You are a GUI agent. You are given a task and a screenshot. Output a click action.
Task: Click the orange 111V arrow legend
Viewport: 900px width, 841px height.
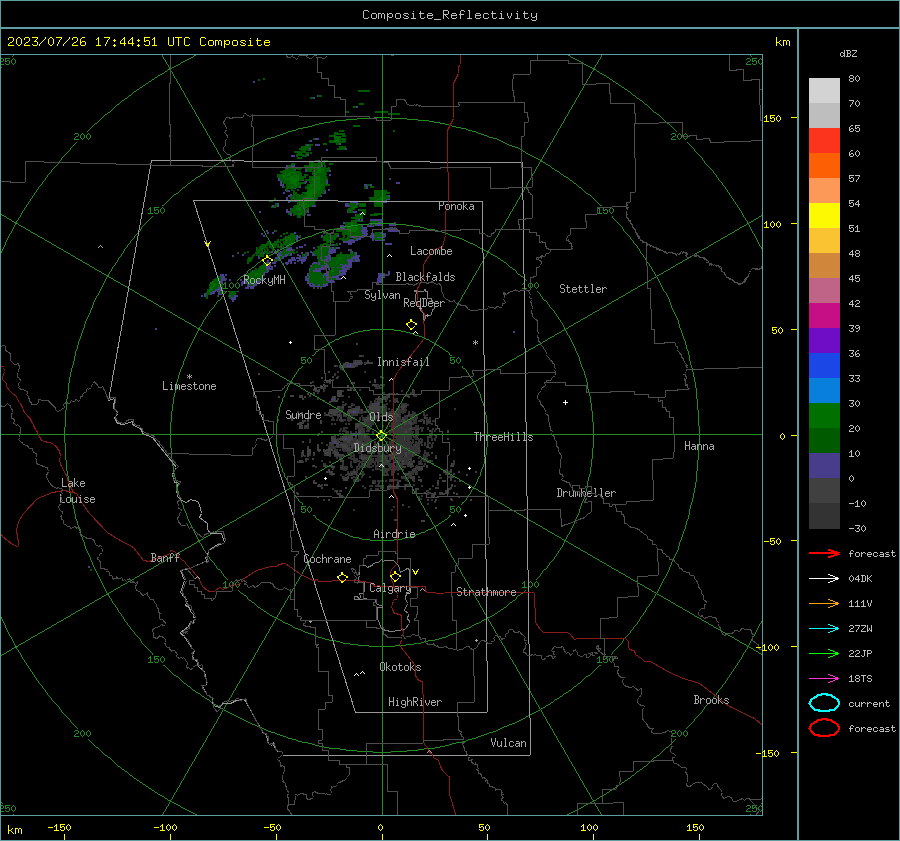824,603
